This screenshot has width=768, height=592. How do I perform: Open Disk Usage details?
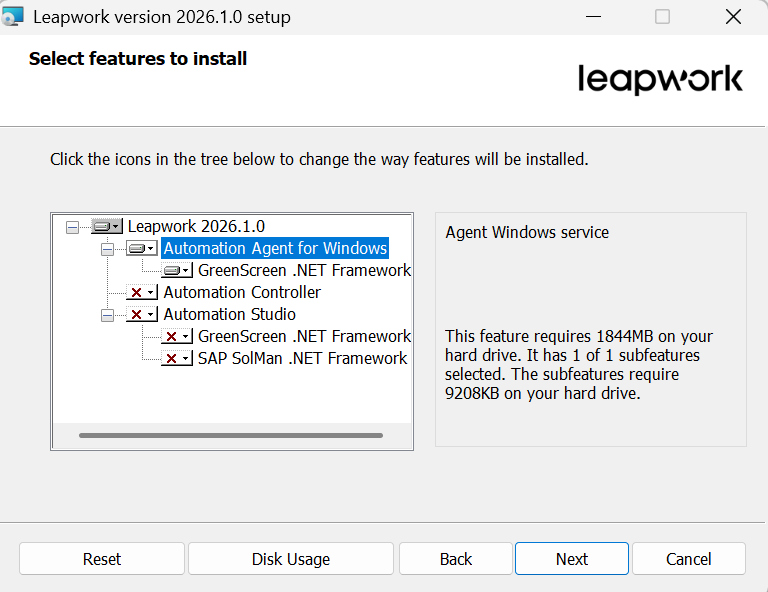(291, 559)
